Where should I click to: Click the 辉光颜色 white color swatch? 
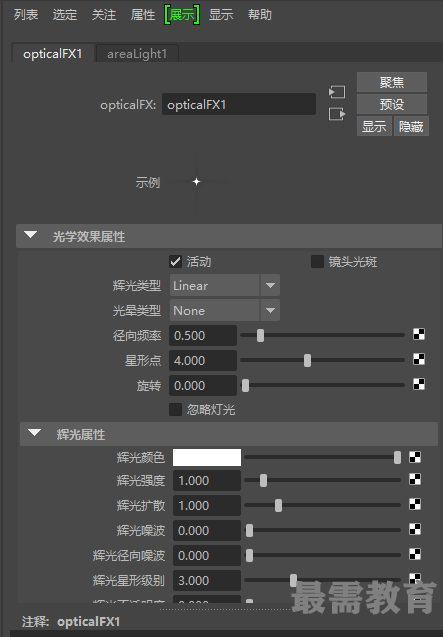click(207, 457)
